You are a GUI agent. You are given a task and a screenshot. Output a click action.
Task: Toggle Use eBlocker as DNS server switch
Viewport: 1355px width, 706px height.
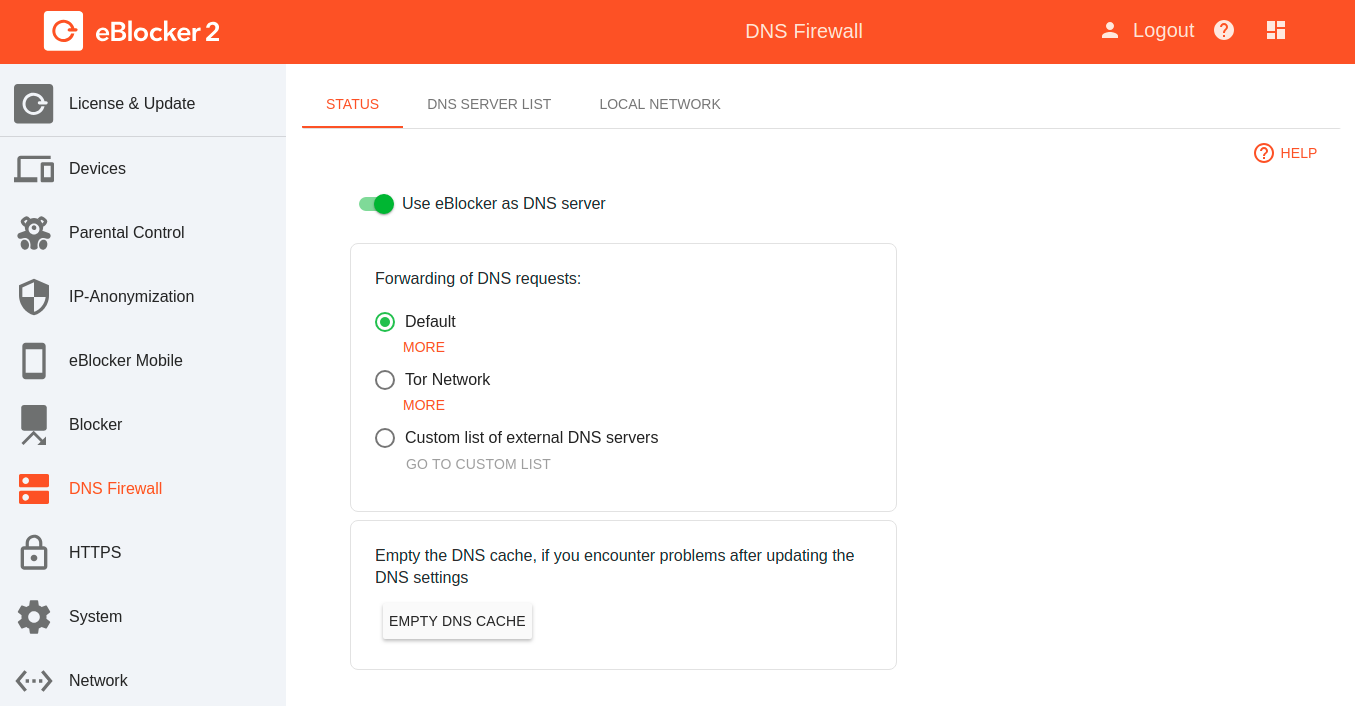pyautogui.click(x=377, y=204)
